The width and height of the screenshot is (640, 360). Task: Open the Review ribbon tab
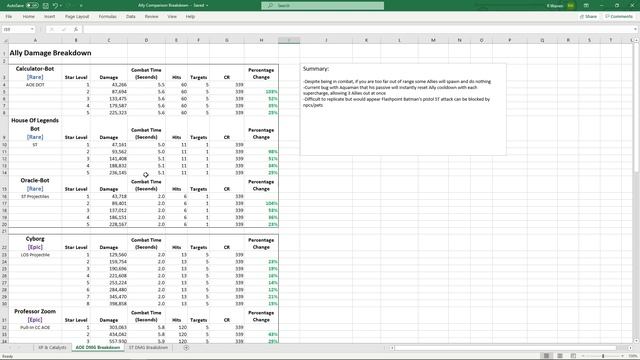coord(151,17)
